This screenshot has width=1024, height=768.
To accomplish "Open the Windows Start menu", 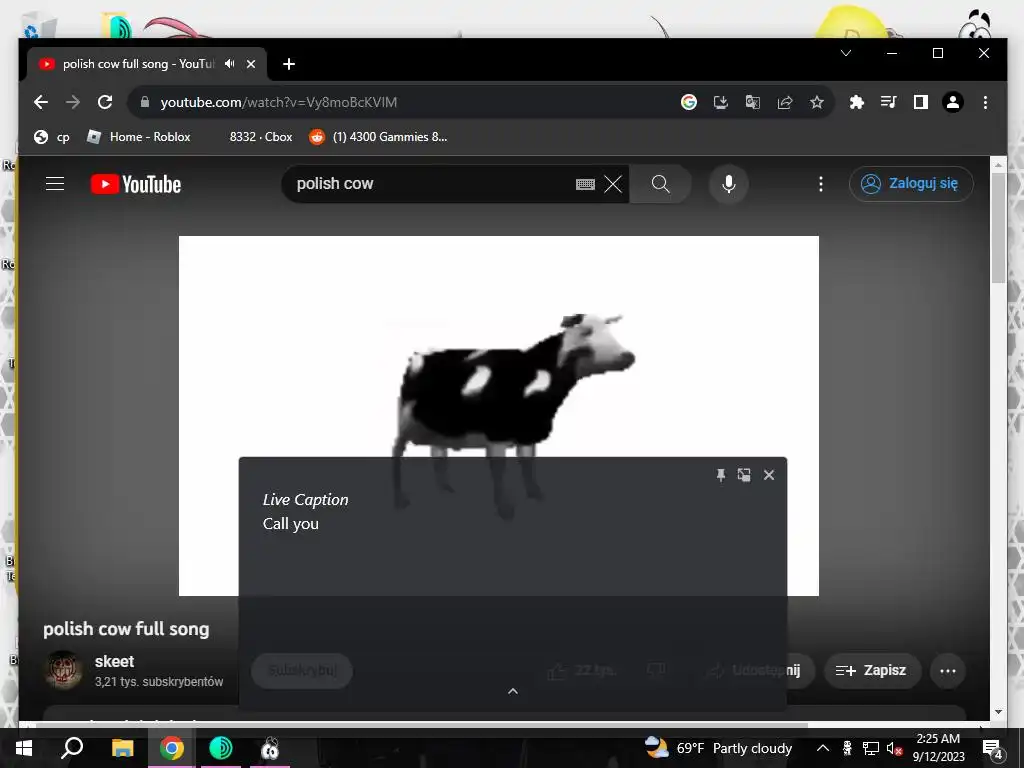I will coord(24,748).
